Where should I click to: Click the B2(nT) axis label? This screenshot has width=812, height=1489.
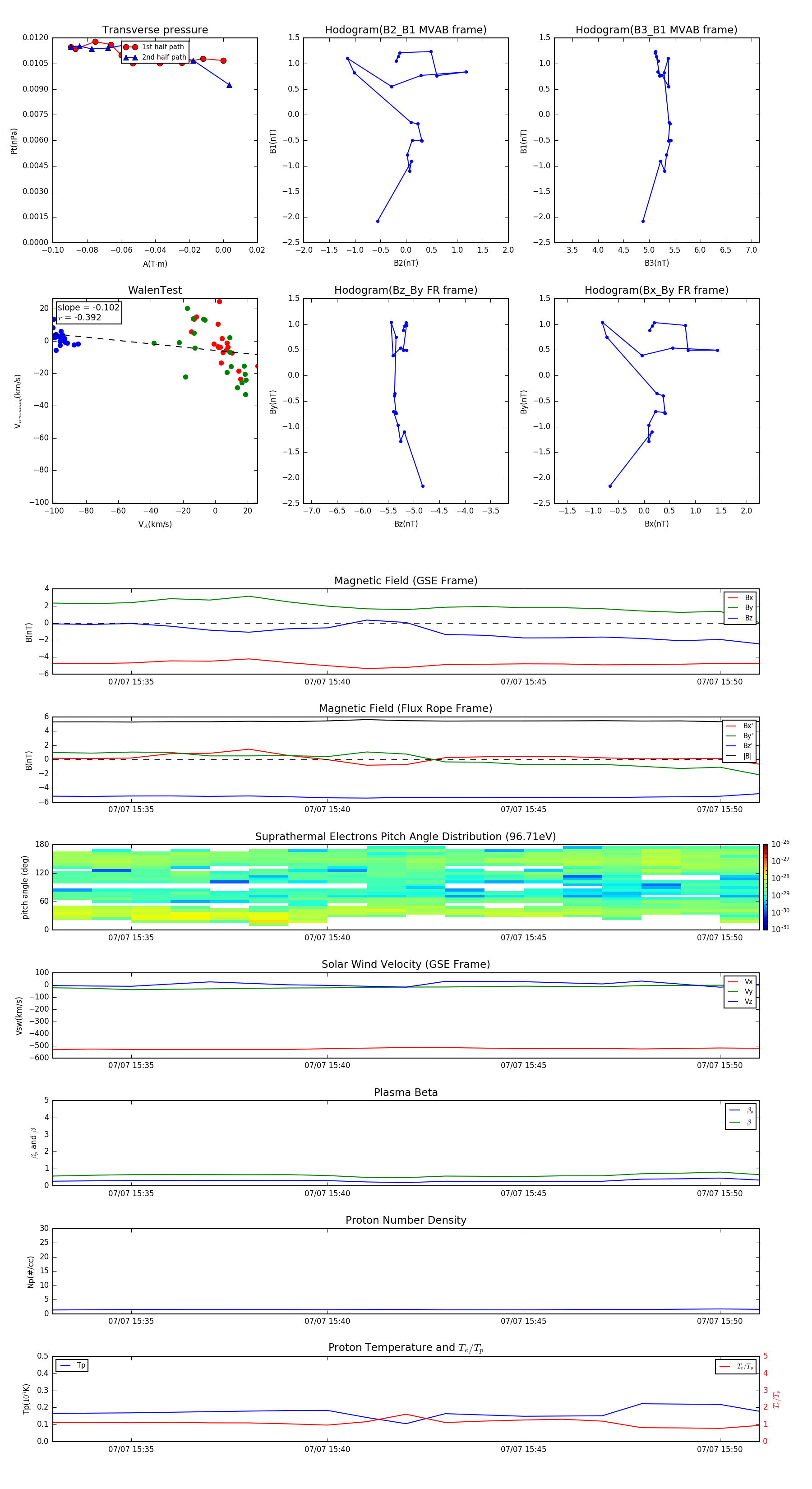(x=406, y=263)
